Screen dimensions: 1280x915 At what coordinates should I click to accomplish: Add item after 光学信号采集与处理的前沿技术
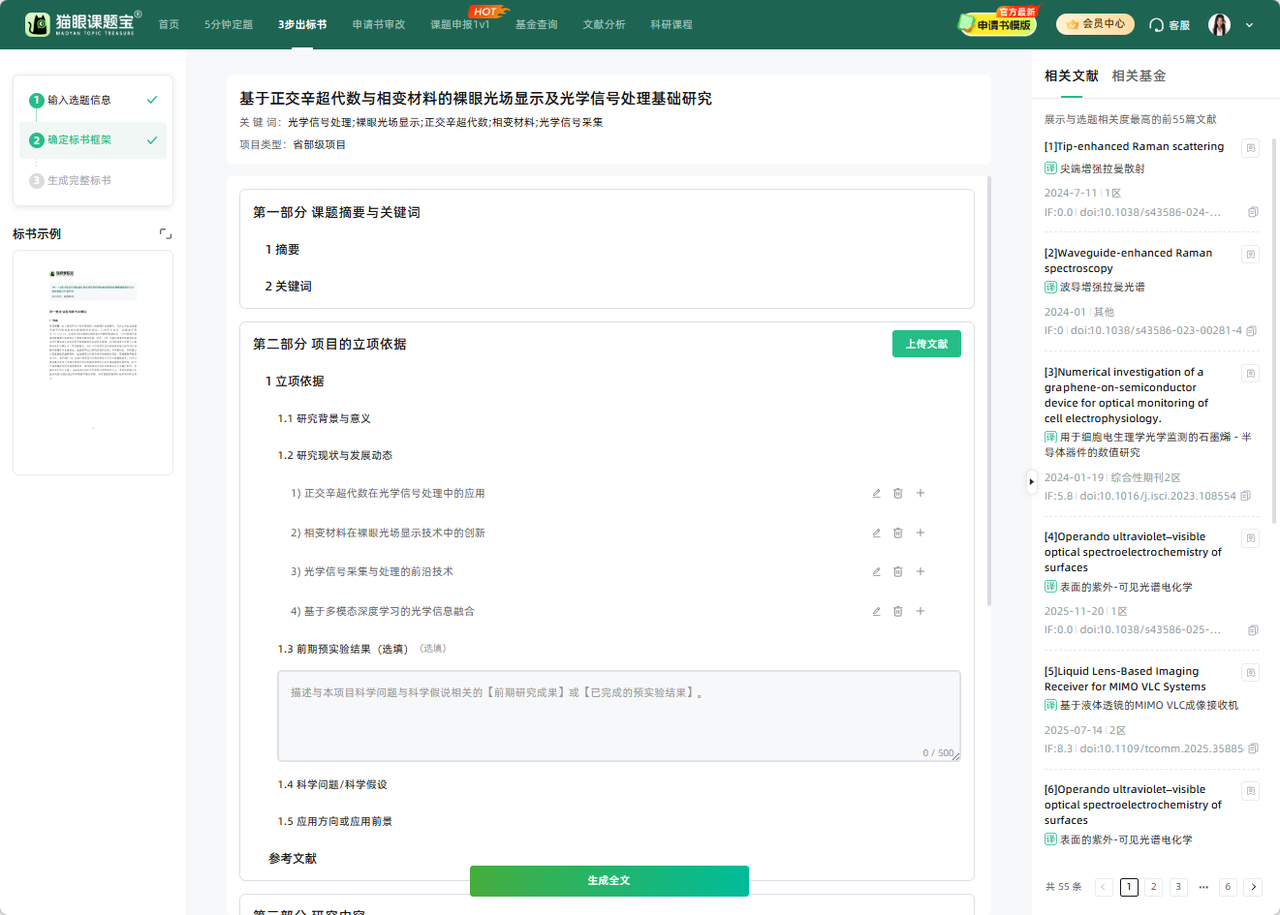(920, 572)
